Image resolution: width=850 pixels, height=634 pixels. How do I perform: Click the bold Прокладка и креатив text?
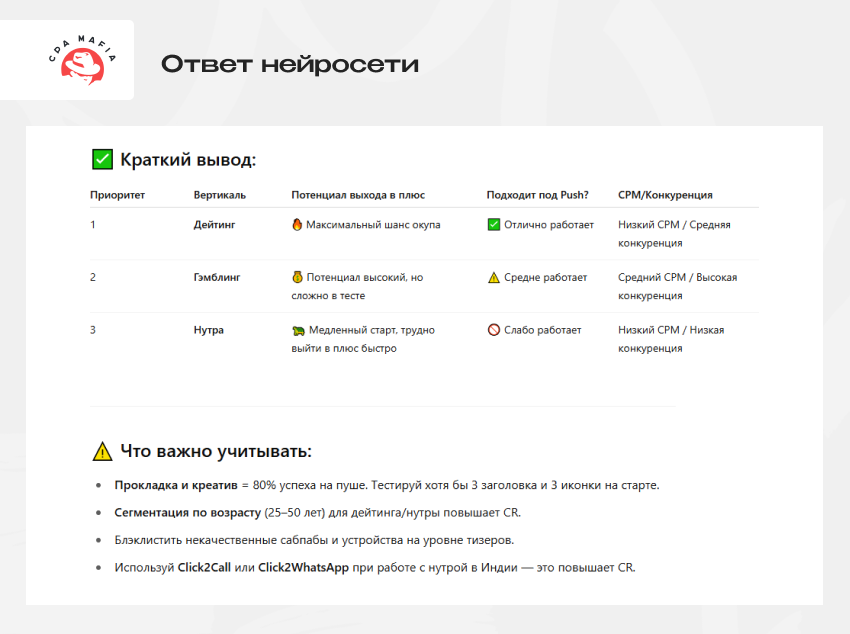click(x=176, y=486)
